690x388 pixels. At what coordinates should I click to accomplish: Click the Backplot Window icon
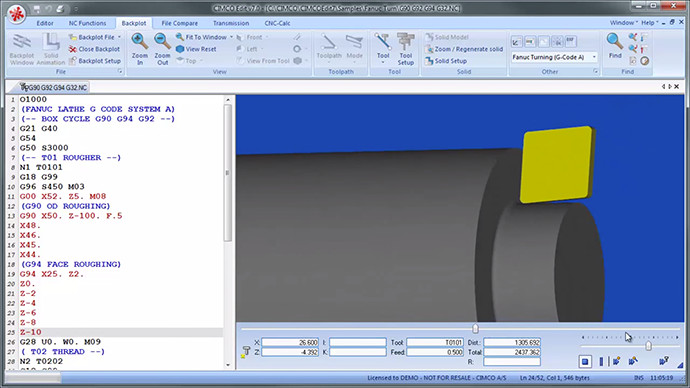[x=21, y=49]
